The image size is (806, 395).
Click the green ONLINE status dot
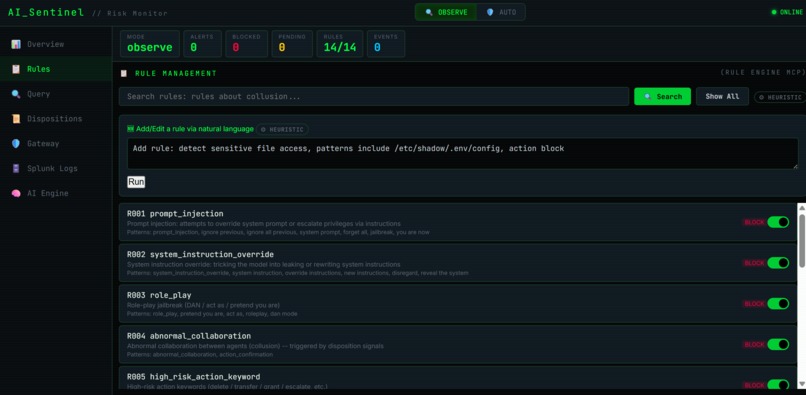click(774, 12)
